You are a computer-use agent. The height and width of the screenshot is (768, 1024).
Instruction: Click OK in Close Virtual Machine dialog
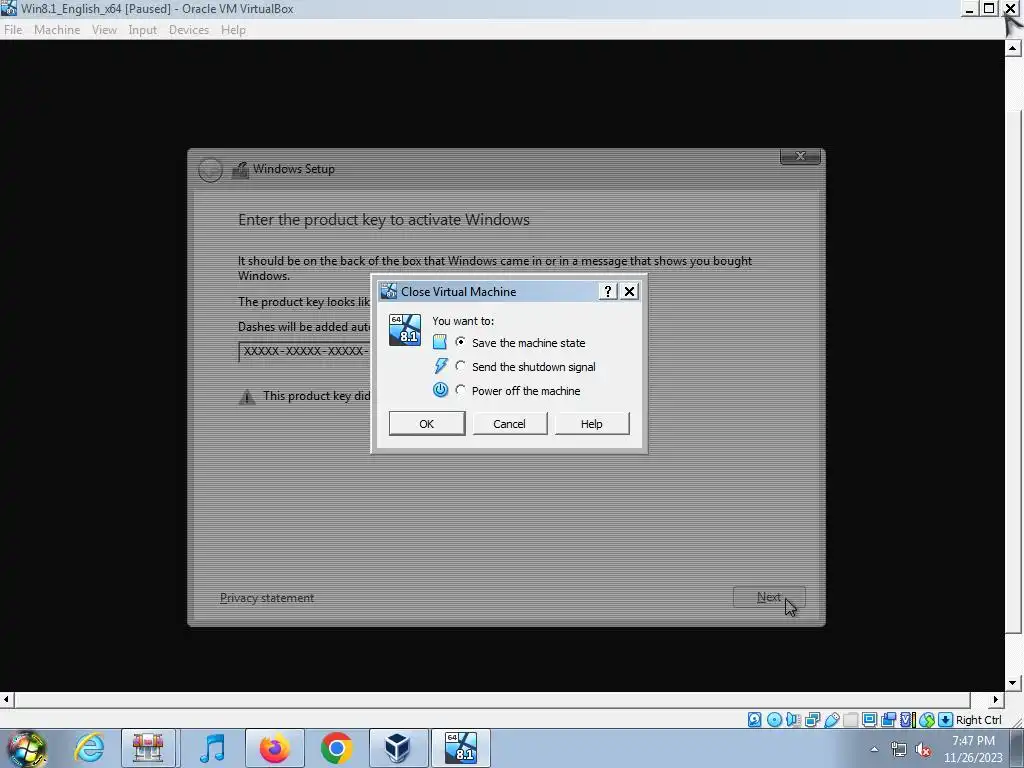click(x=427, y=424)
